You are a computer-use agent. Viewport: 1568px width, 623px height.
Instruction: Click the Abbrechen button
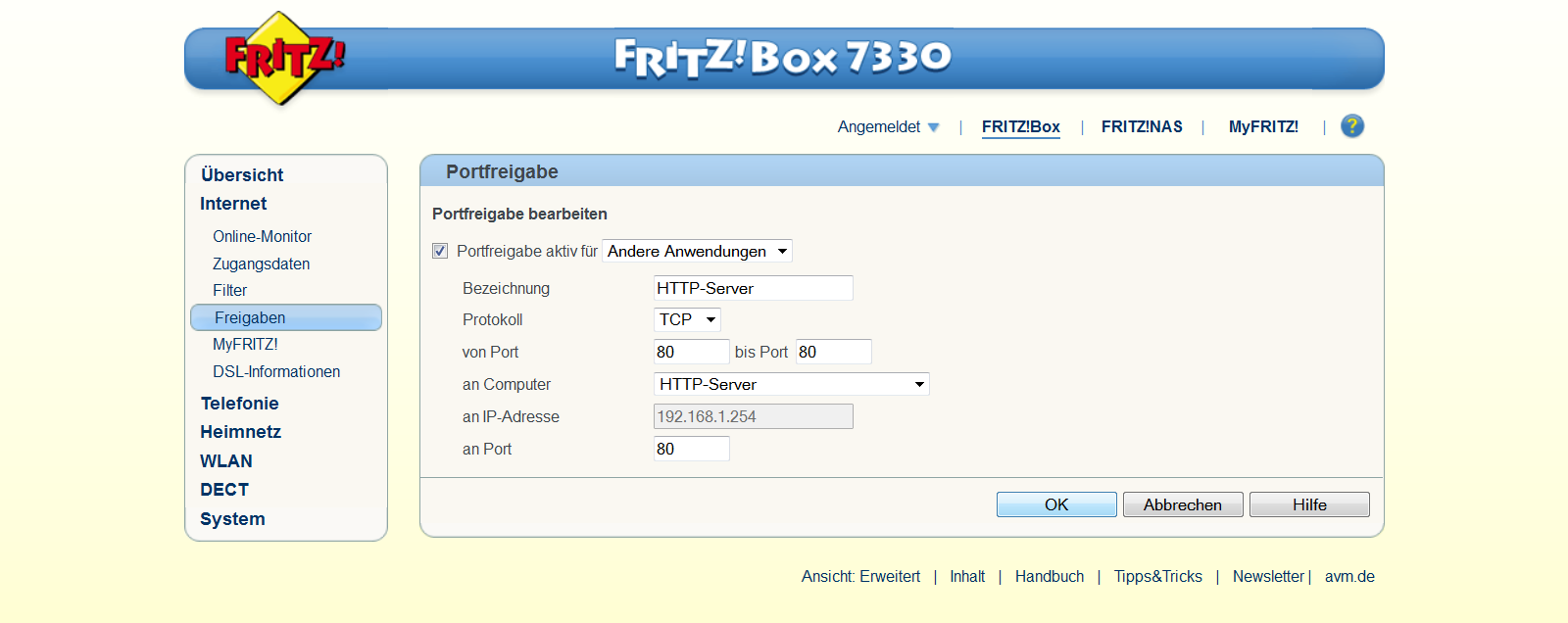[x=1183, y=505]
